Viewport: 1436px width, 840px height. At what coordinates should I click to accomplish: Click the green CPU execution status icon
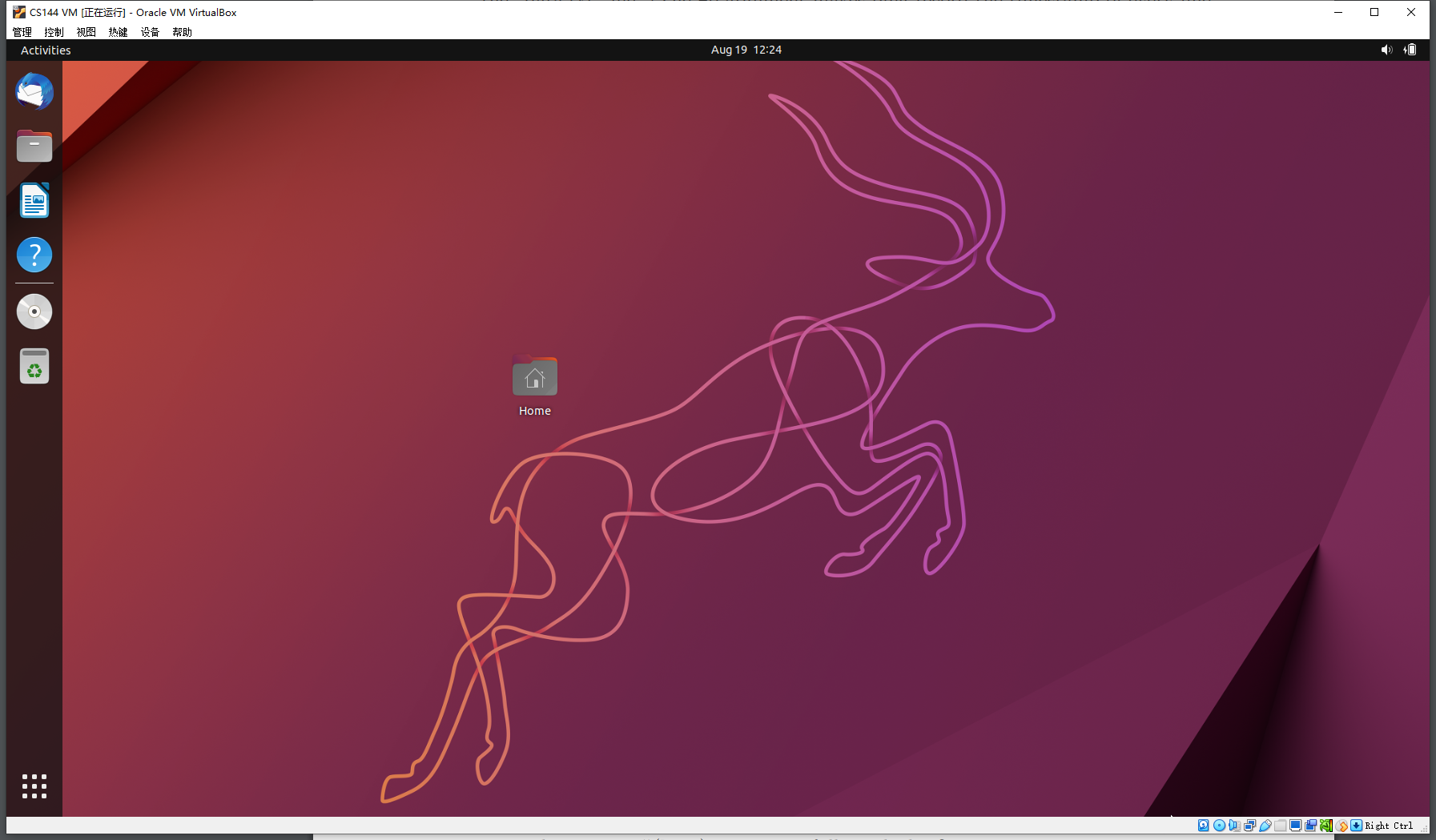click(x=1326, y=826)
